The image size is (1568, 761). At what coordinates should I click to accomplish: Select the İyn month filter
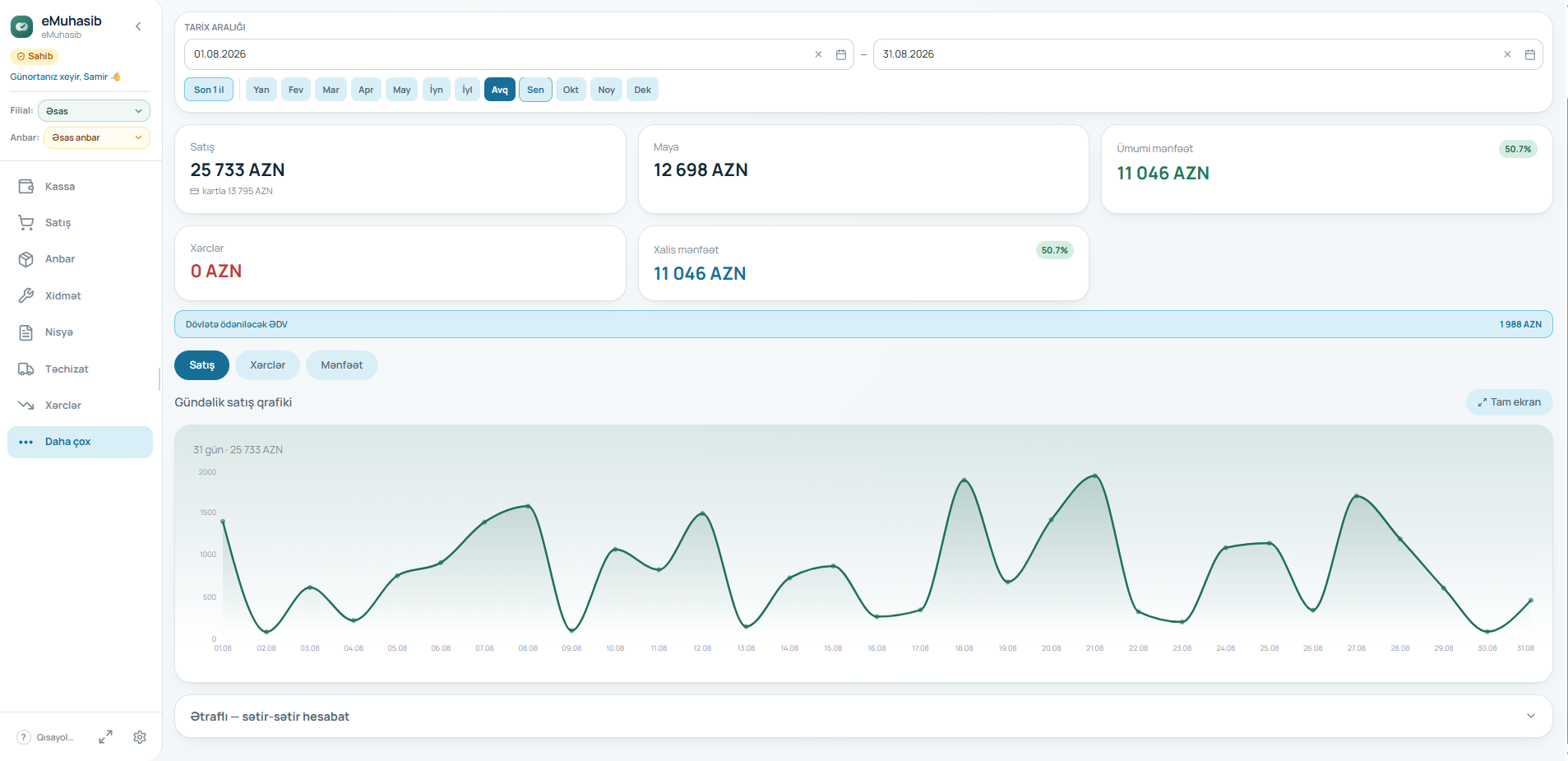[x=437, y=90]
